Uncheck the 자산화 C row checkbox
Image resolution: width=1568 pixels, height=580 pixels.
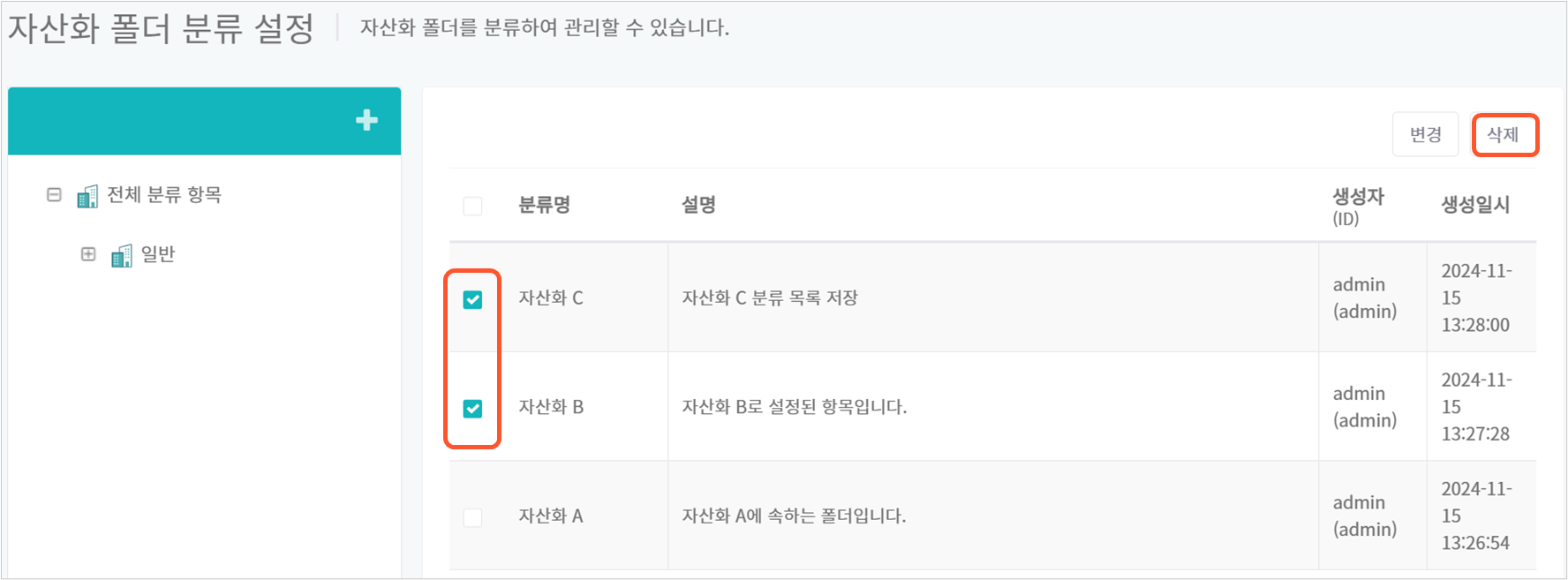(x=472, y=299)
